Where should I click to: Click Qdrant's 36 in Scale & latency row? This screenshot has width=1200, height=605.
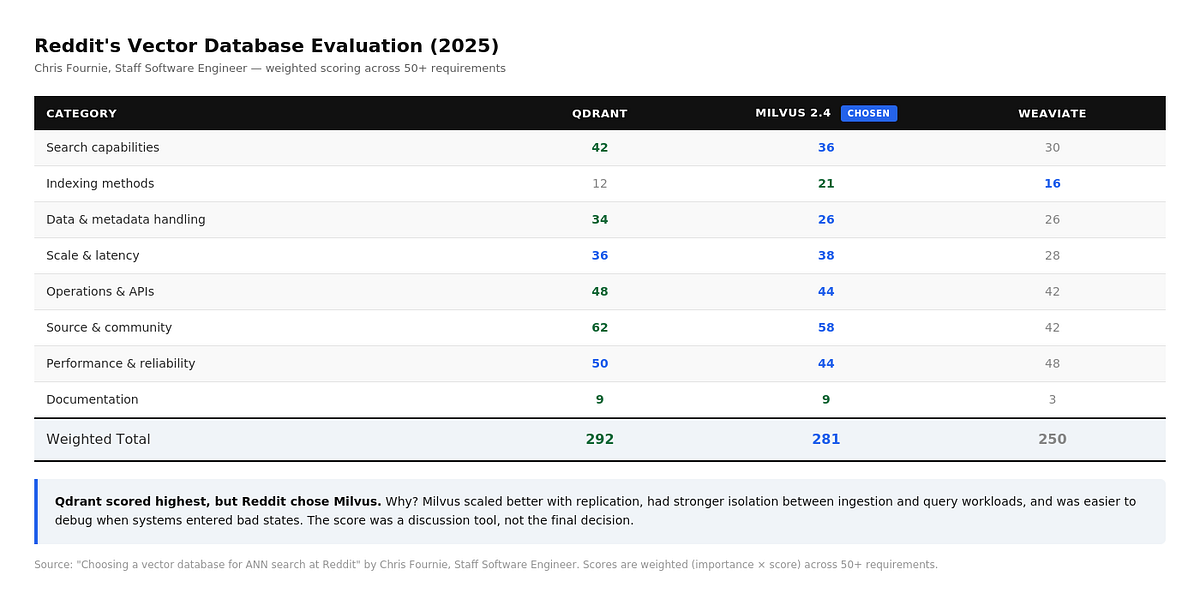click(600, 255)
